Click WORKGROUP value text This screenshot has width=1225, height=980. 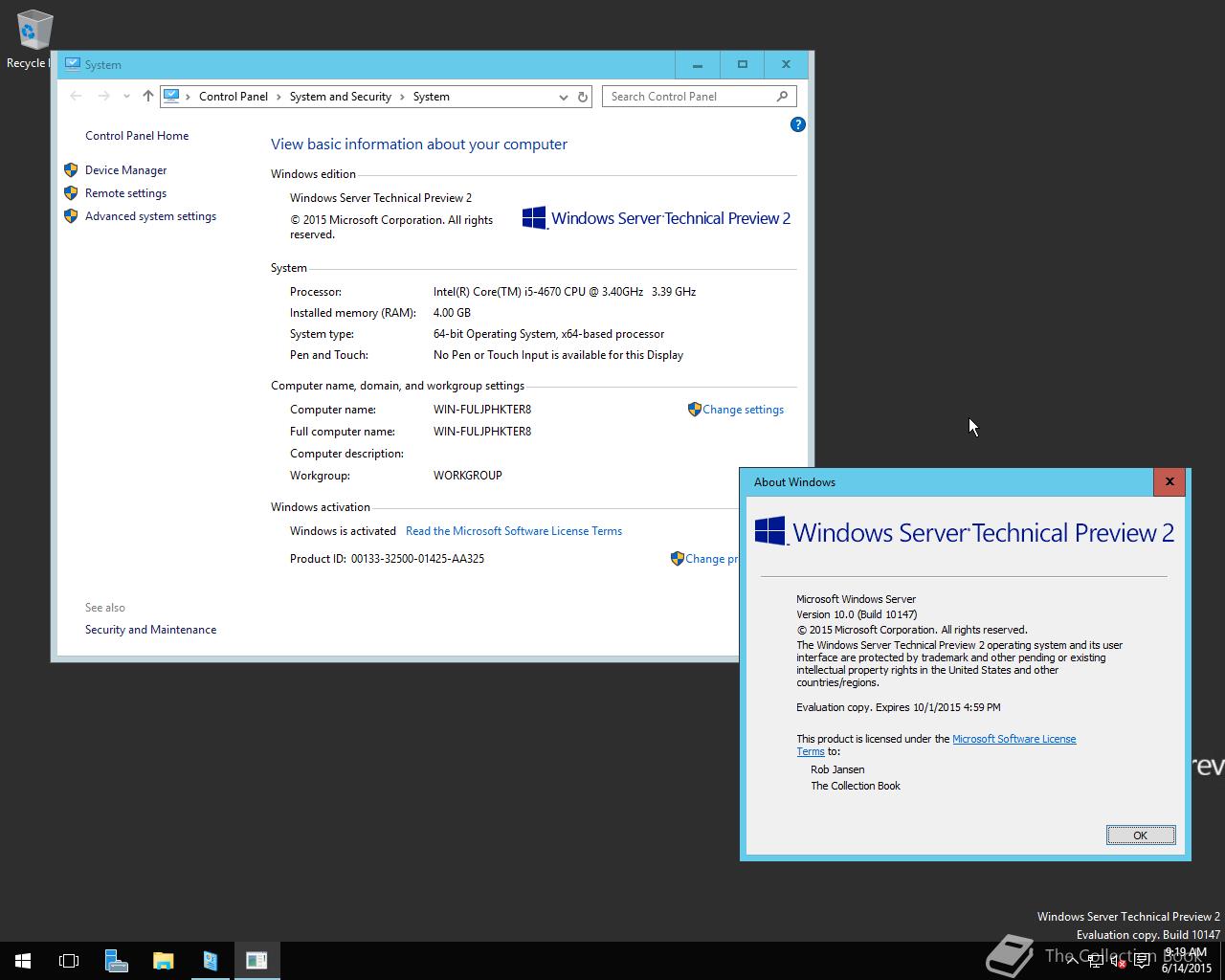click(x=468, y=476)
